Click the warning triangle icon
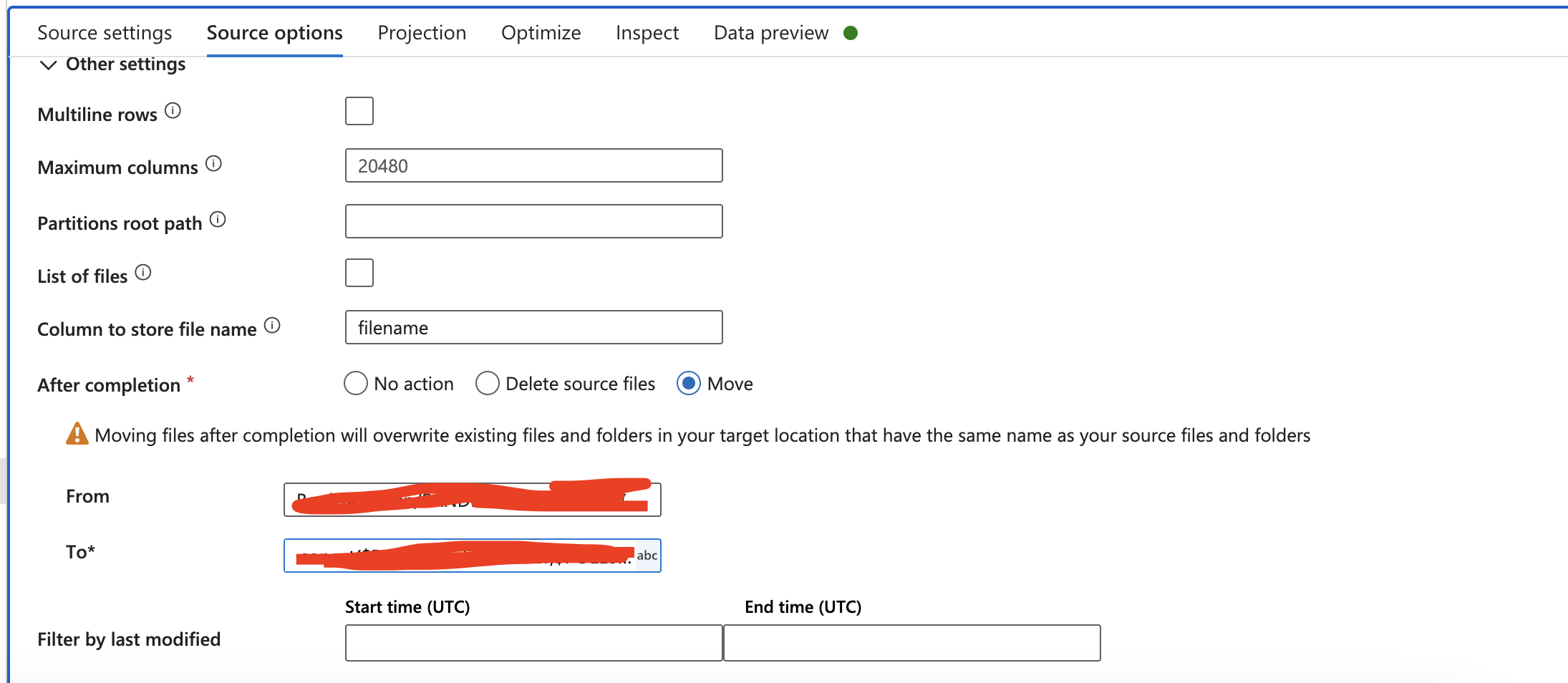 77,434
